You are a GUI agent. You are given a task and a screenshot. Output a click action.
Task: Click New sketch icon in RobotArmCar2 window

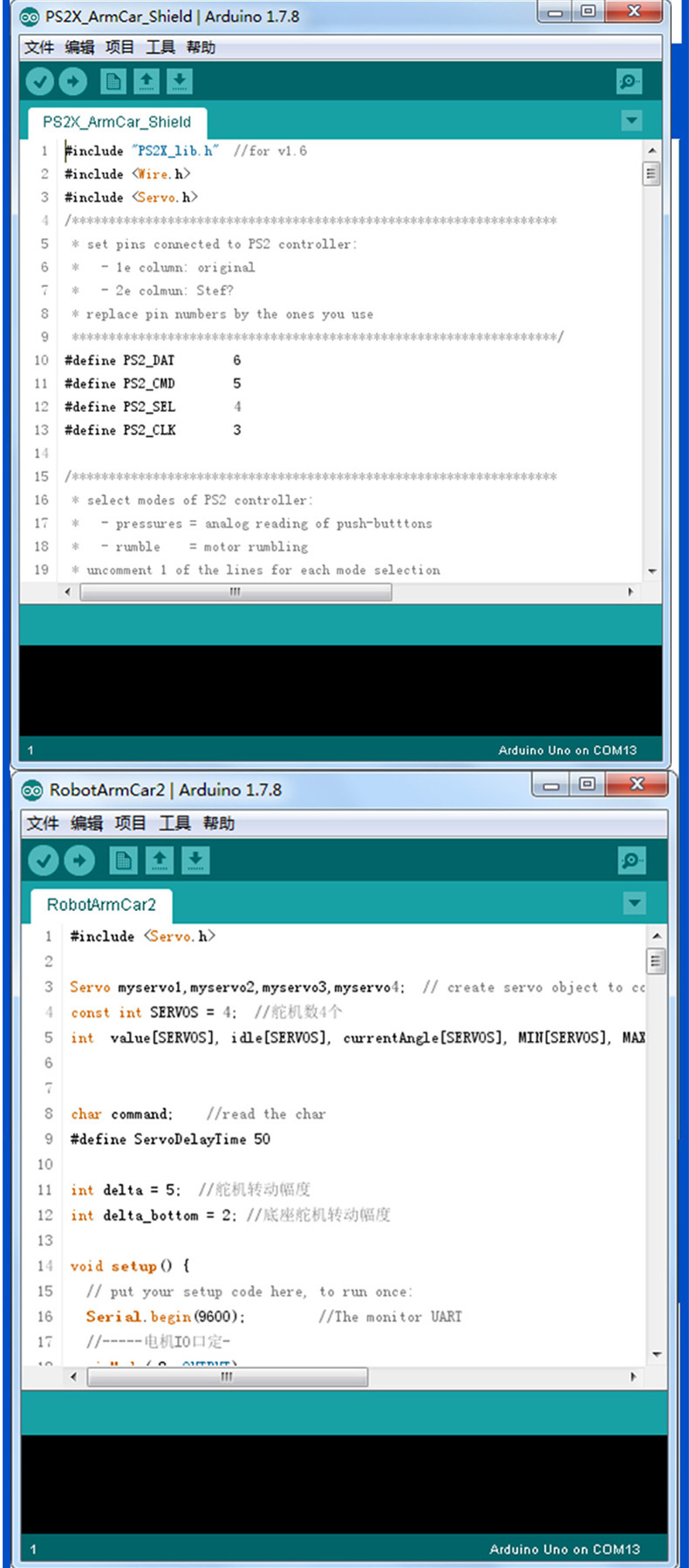(x=124, y=860)
